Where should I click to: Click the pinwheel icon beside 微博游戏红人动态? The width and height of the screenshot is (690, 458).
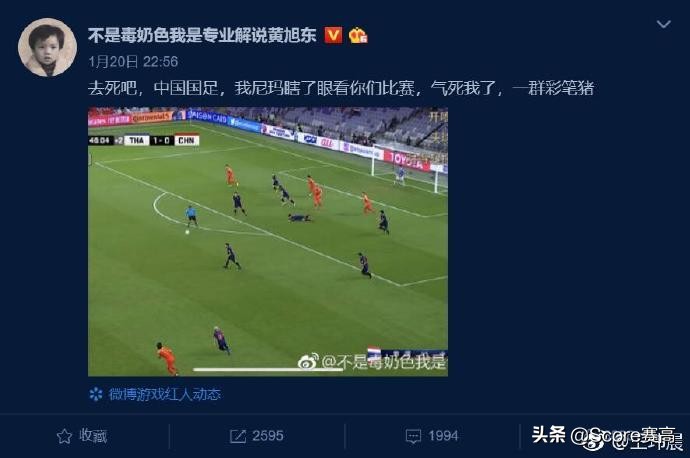click(95, 394)
